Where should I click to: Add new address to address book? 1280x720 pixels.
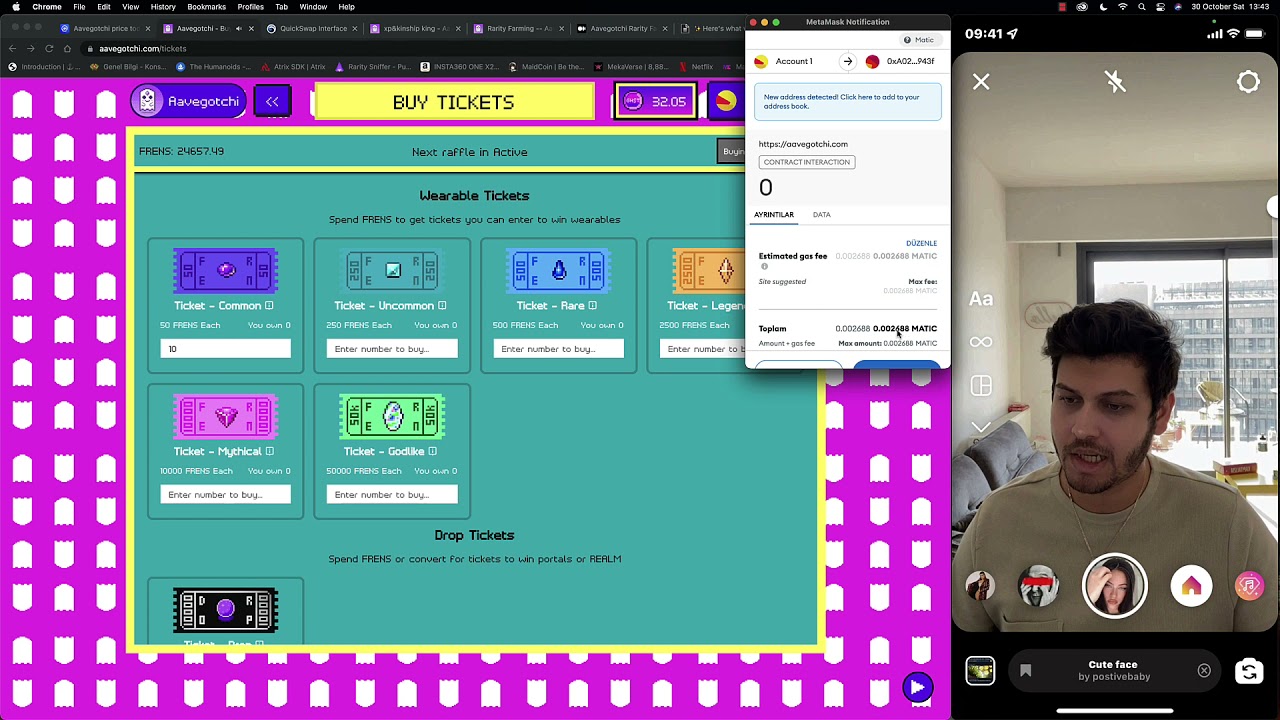[848, 102]
